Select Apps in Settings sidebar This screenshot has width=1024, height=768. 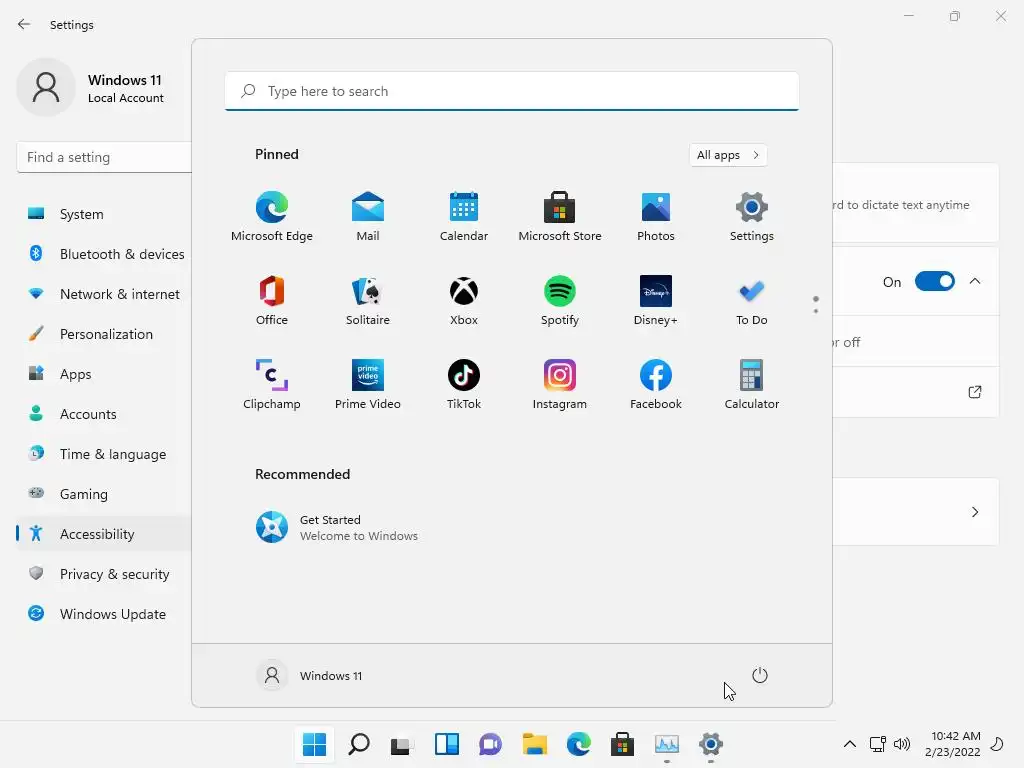[x=104, y=374]
